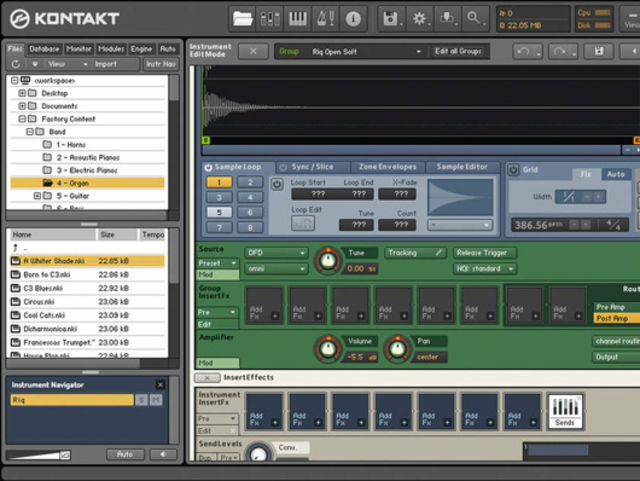Open the save disk menu icon

pos(391,18)
